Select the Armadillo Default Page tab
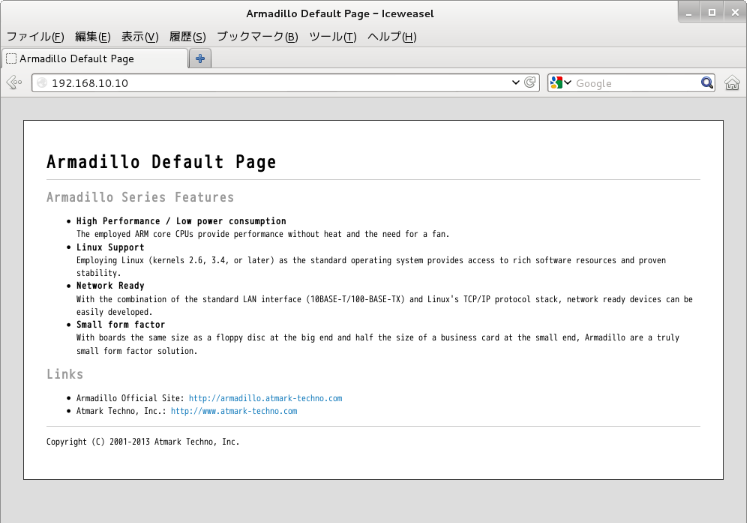Viewport: 747px width, 523px height. point(90,59)
